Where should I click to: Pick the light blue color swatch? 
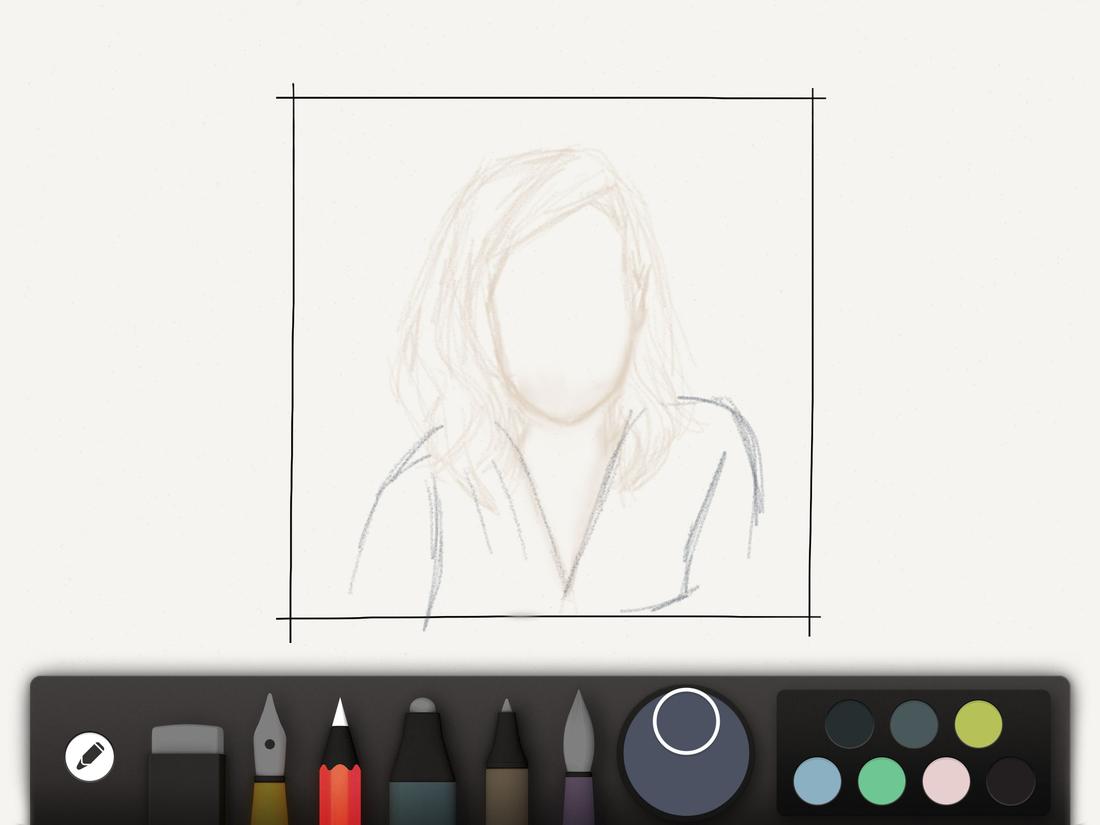click(x=818, y=782)
